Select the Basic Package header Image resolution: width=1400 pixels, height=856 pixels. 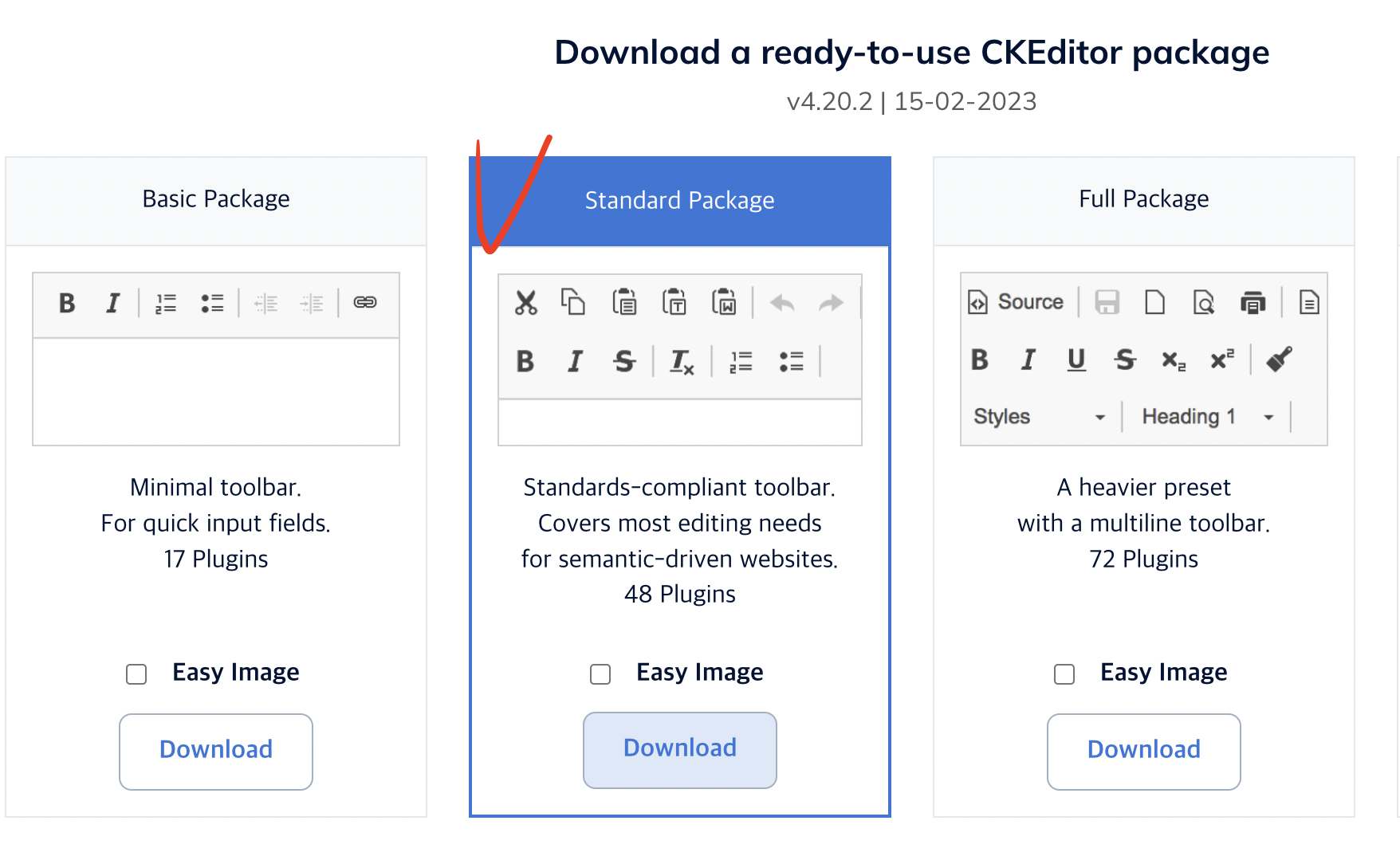point(216,200)
